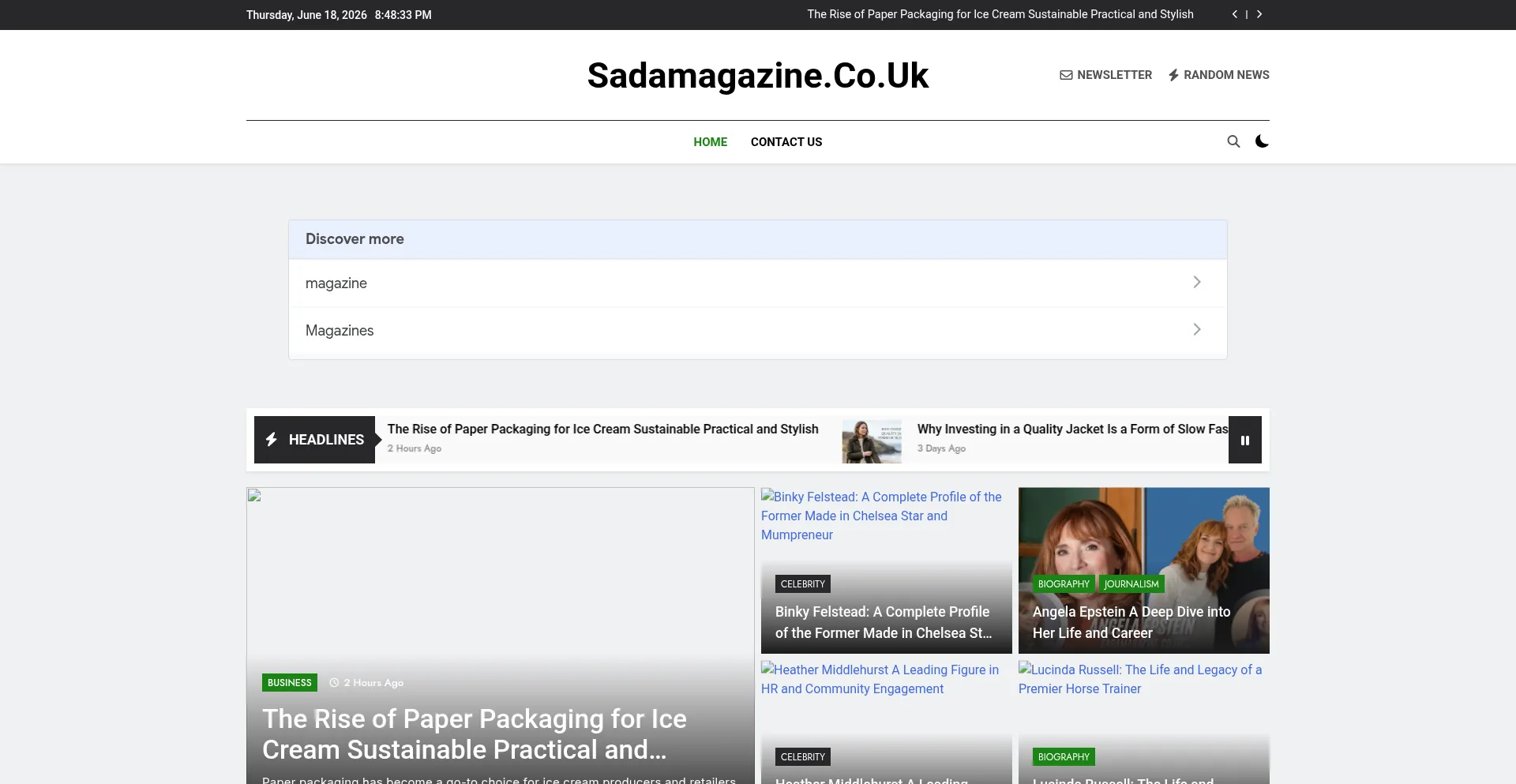1516x784 pixels.
Task: Select the 'magazine' discover entry text
Action: 336,283
